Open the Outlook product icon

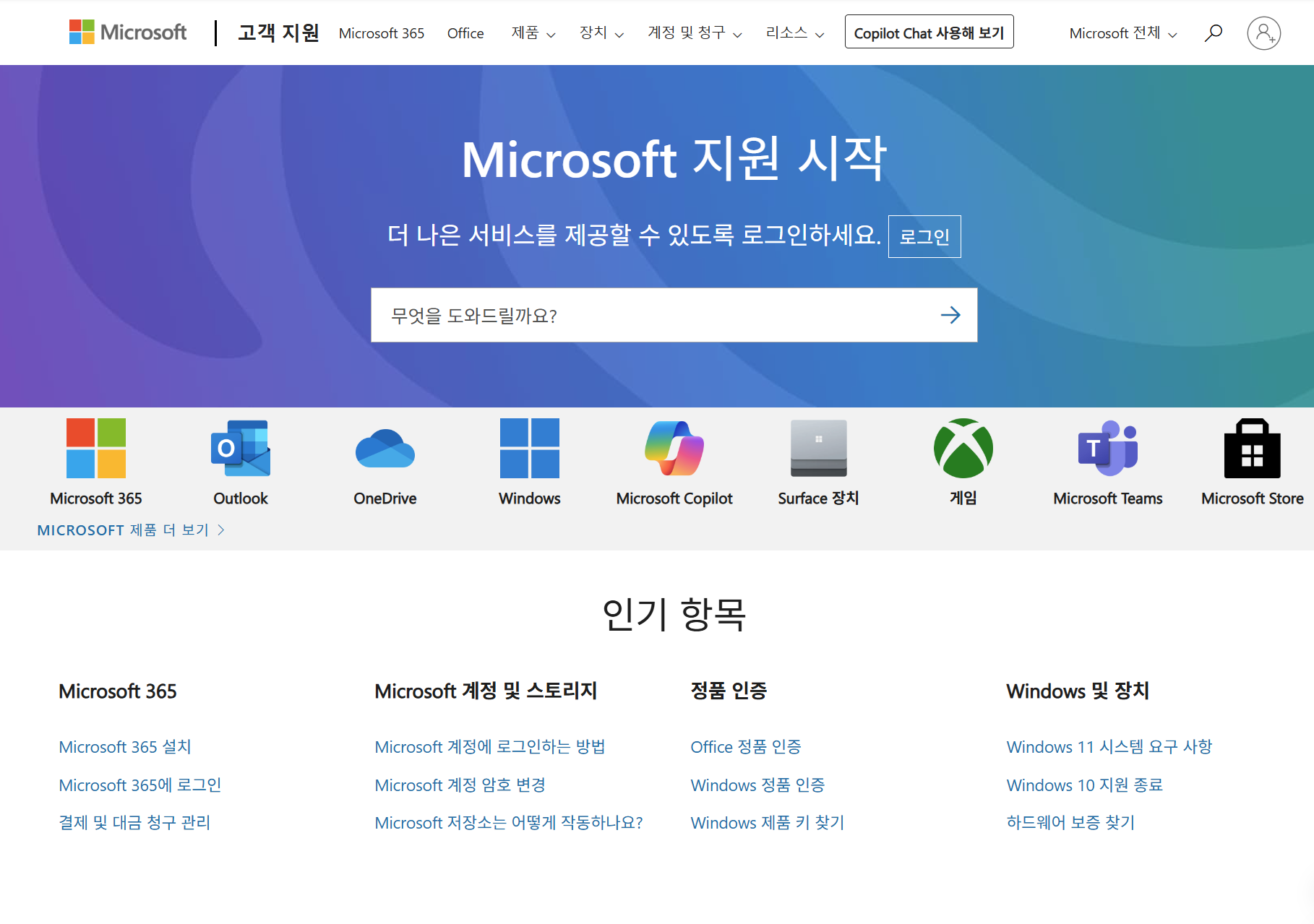[241, 448]
